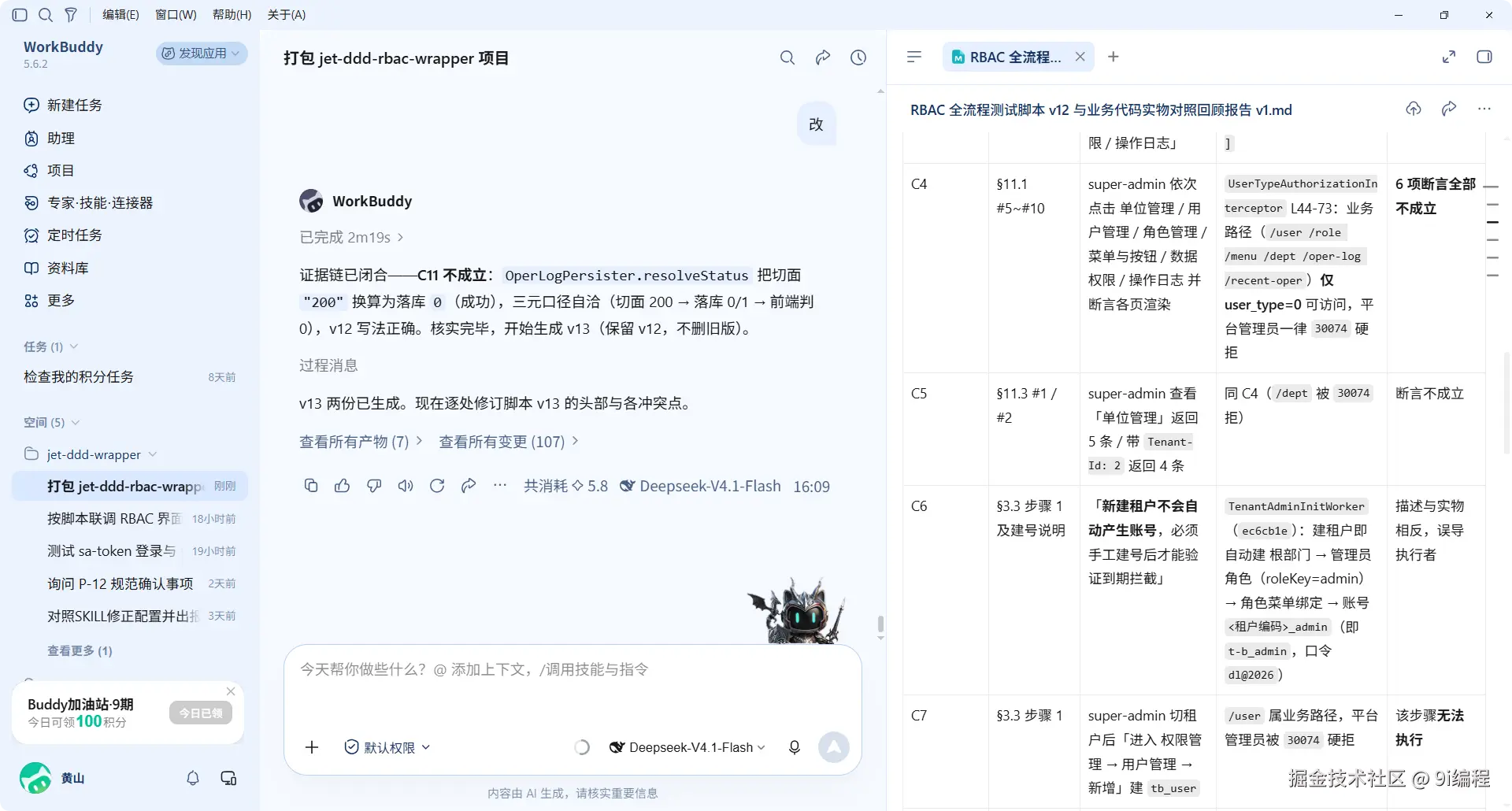Open task 按脚本联调 RBAC 界面
1512x811 pixels.
click(x=130, y=519)
